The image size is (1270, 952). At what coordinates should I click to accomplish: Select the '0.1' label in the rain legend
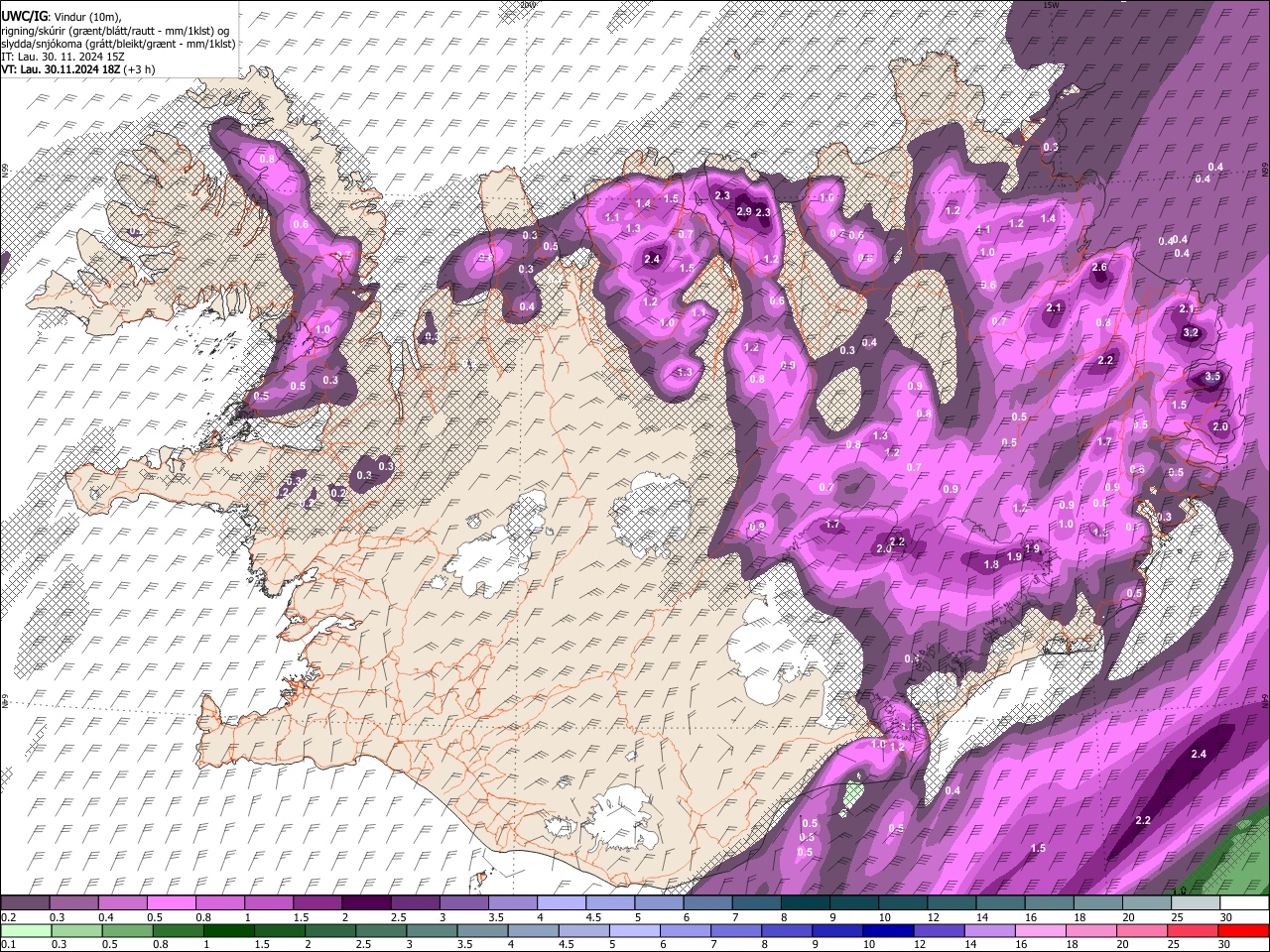[x=8, y=944]
